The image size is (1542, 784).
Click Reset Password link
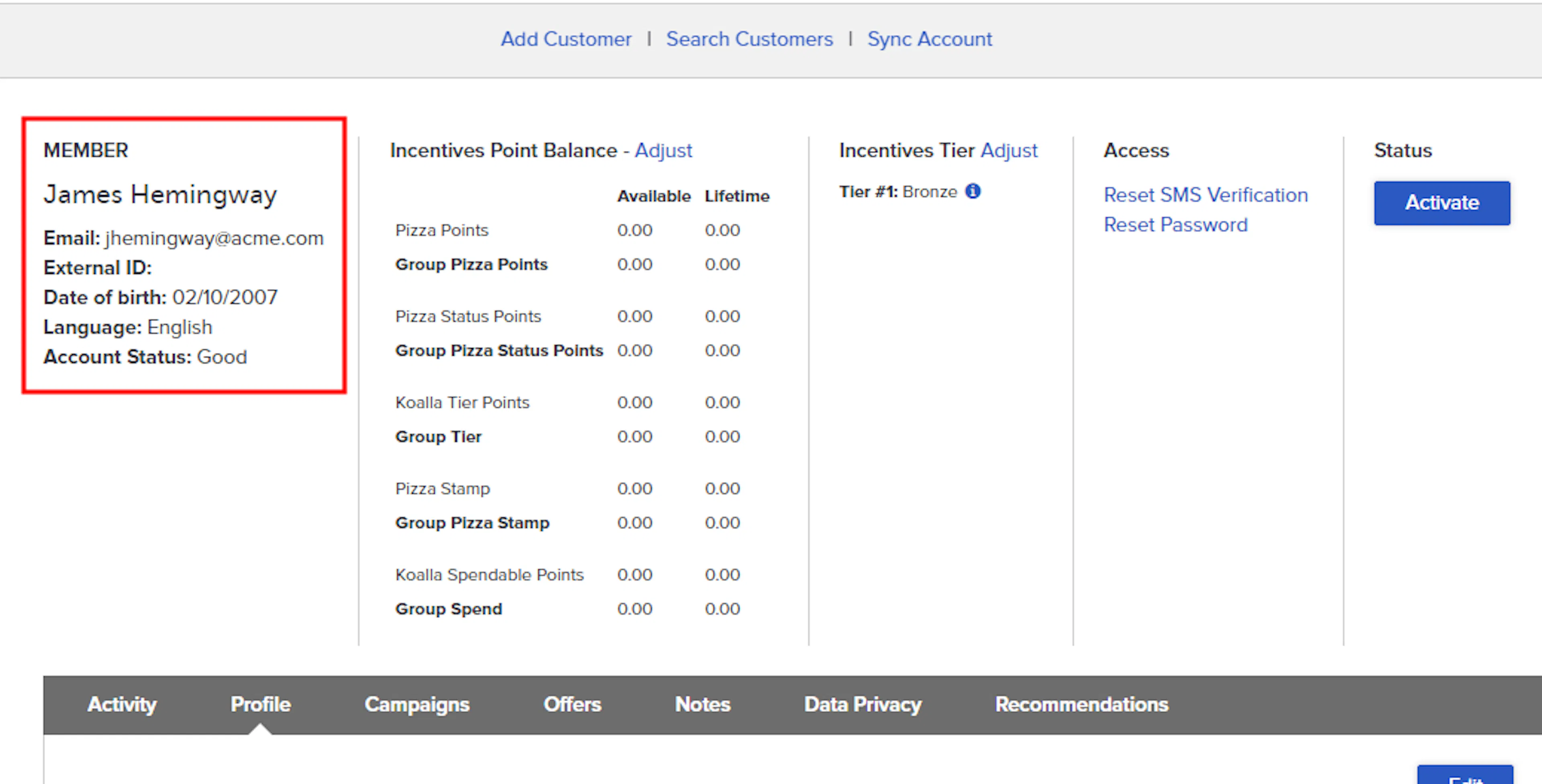point(1176,224)
